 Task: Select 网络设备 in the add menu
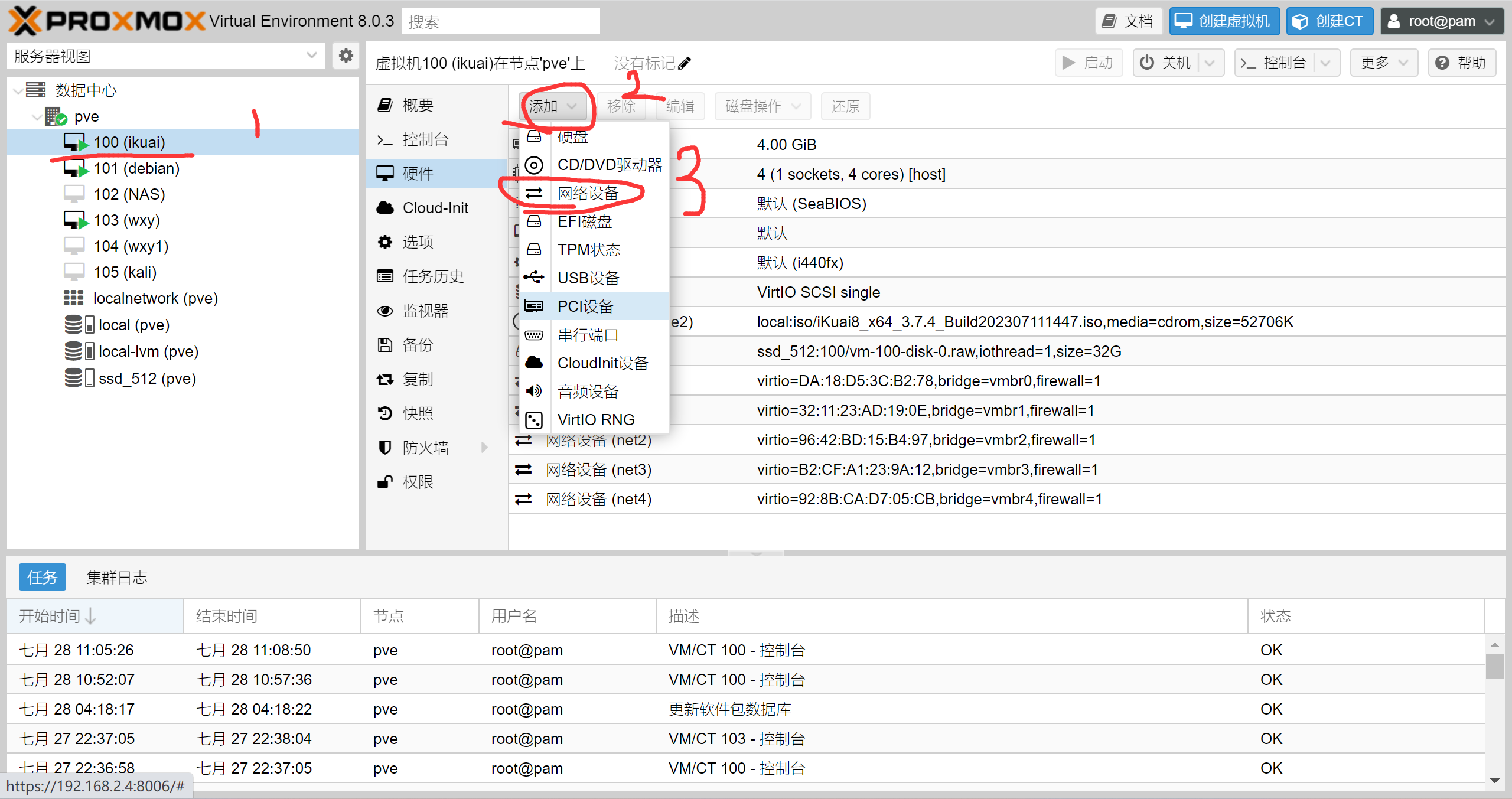(588, 193)
